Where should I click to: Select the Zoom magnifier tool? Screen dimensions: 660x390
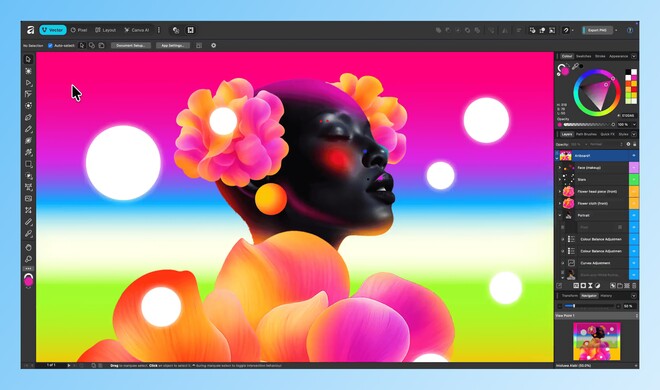coord(29,259)
